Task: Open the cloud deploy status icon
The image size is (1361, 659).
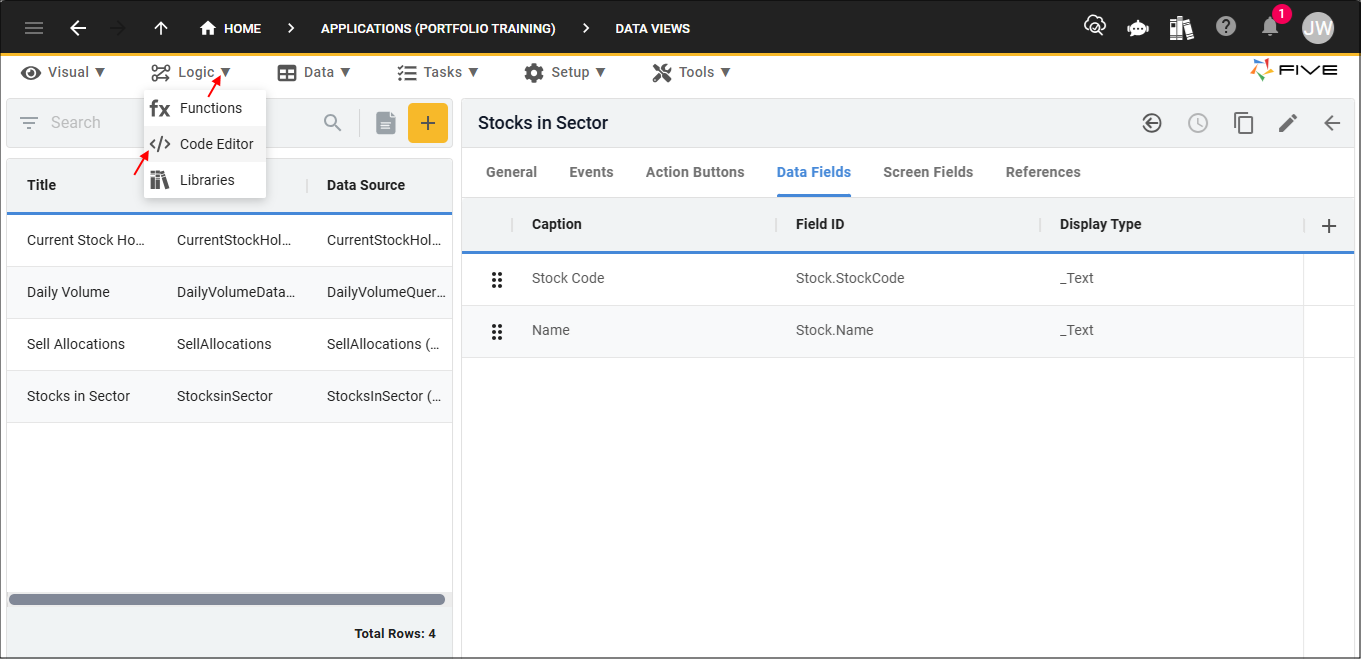Action: point(1095,27)
